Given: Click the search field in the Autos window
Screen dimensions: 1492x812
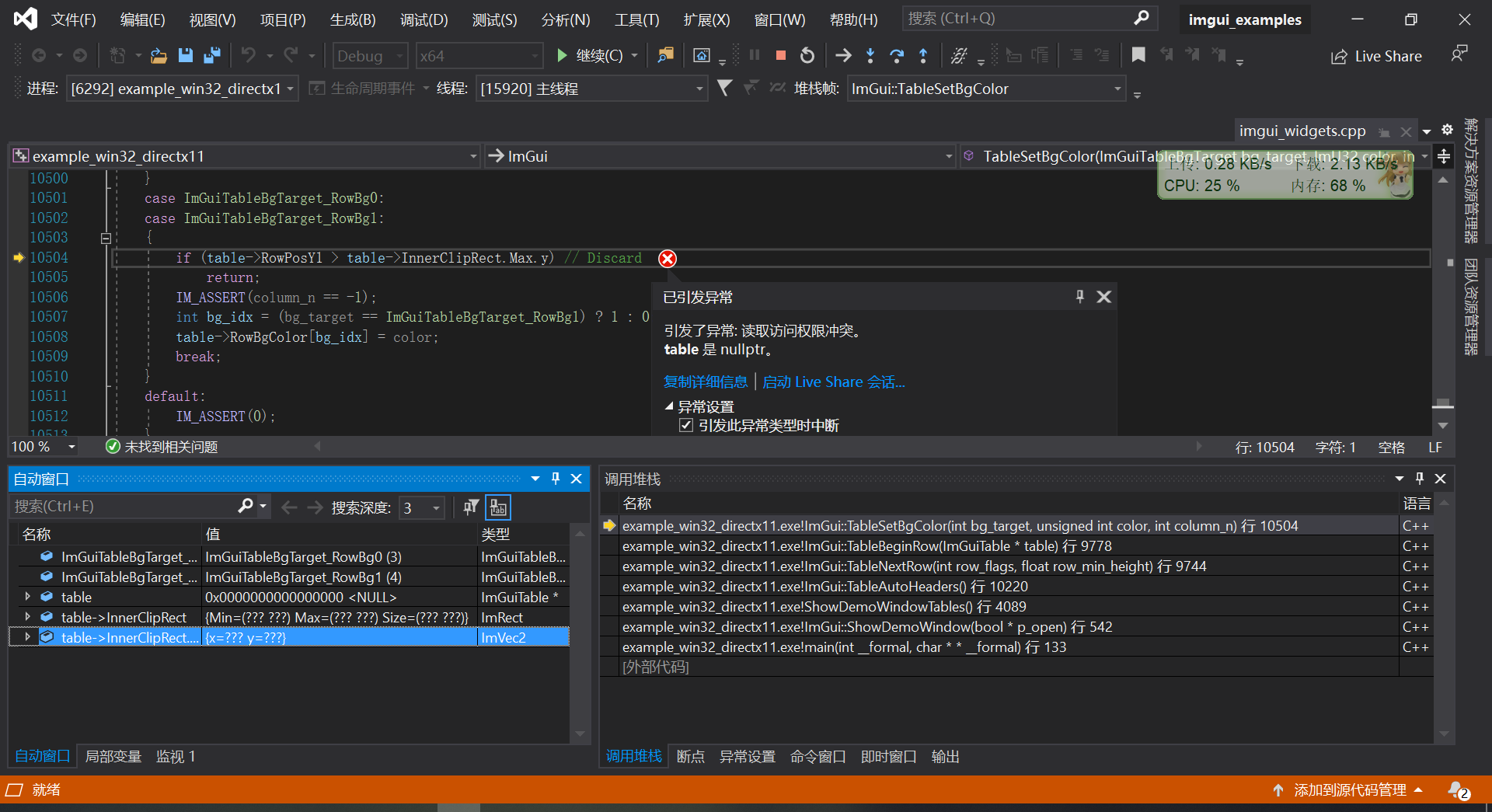Looking at the screenshot, I should click(124, 506).
